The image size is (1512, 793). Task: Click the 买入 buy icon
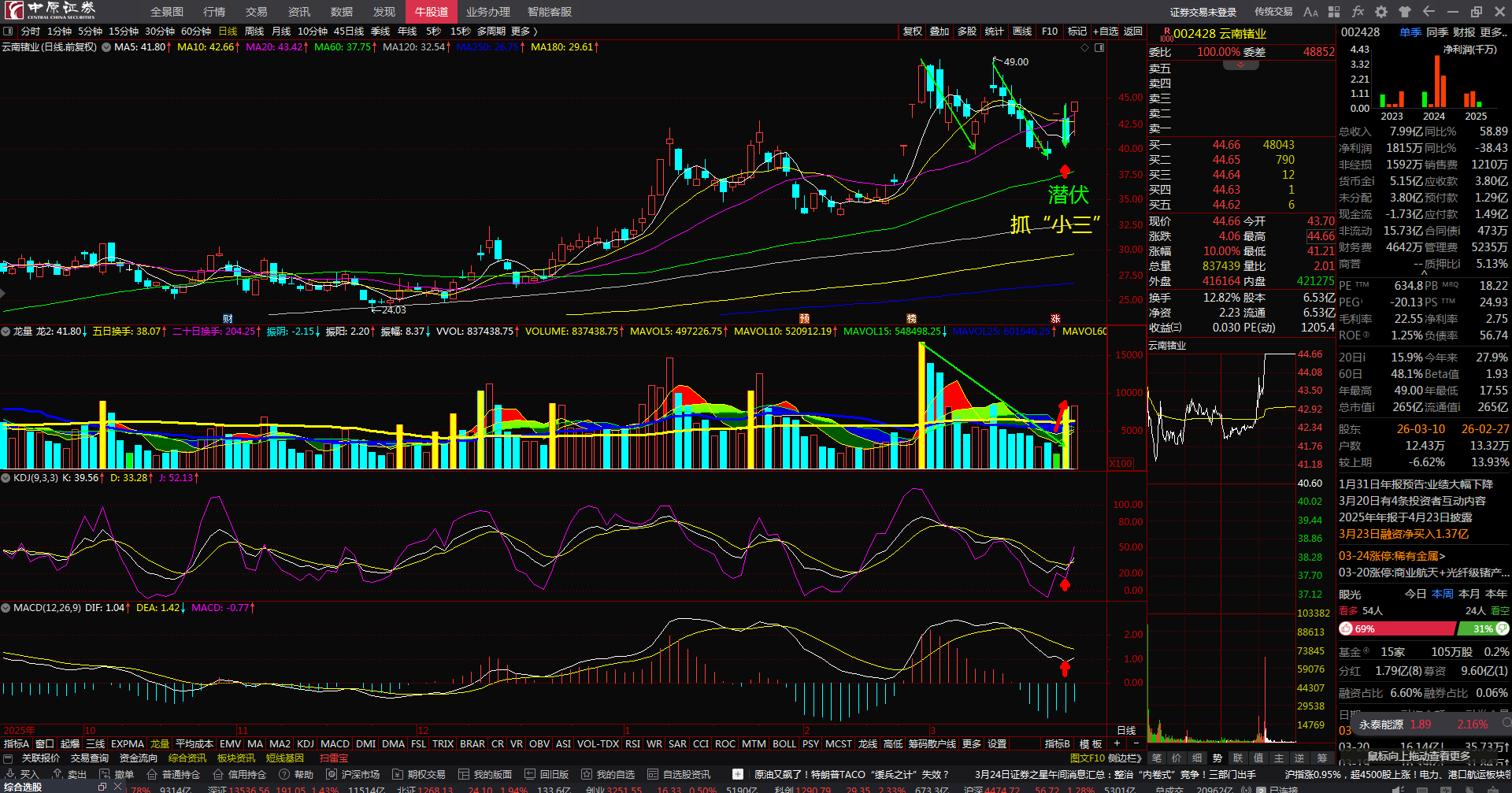click(11, 775)
